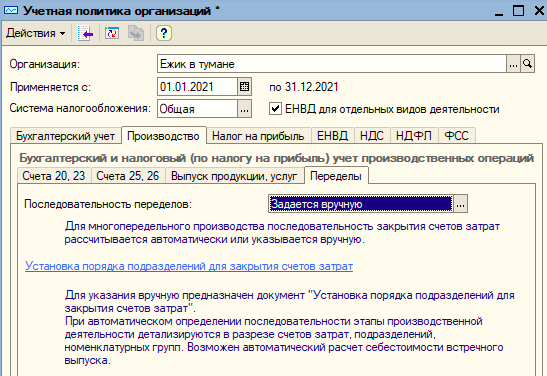Click the magnifier icon next to organization
Screen dimensions: 547x376
tap(527, 64)
